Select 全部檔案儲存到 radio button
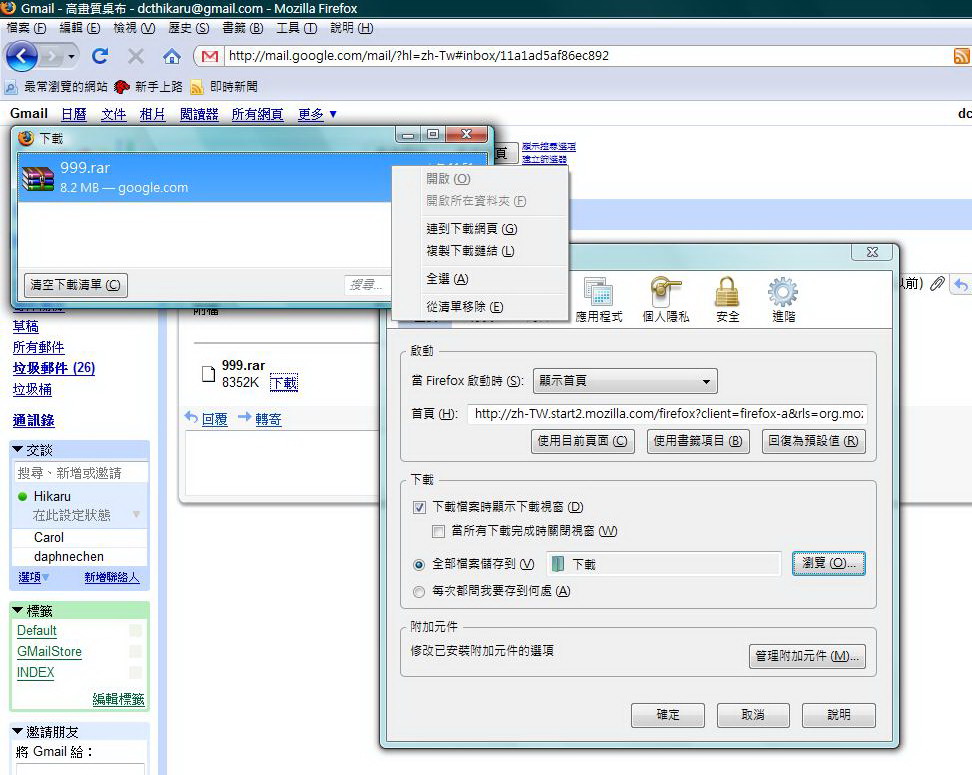Viewport: 972px width, 775px height. pyautogui.click(x=419, y=564)
